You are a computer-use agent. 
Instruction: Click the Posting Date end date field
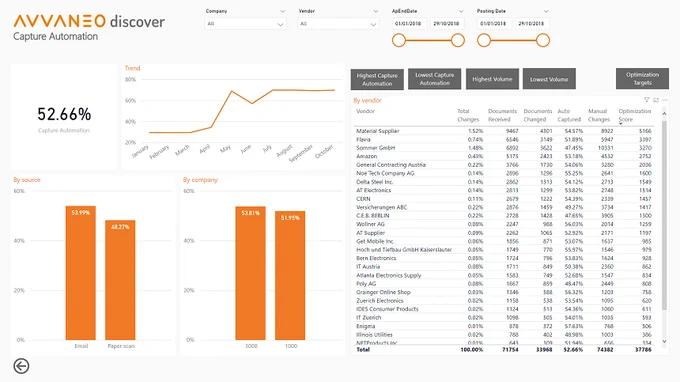coord(532,23)
